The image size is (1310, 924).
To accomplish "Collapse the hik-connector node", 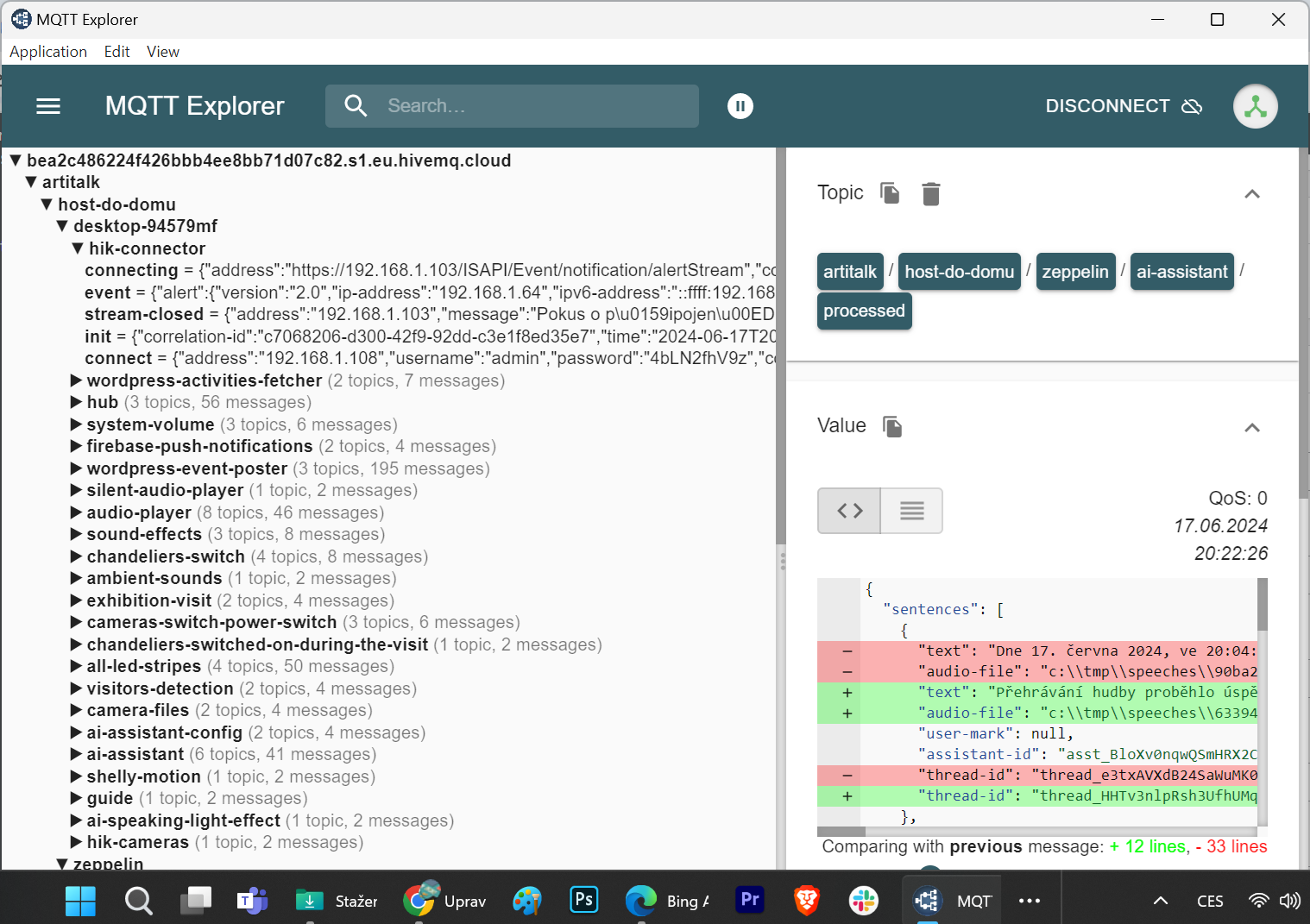I will coord(78,248).
